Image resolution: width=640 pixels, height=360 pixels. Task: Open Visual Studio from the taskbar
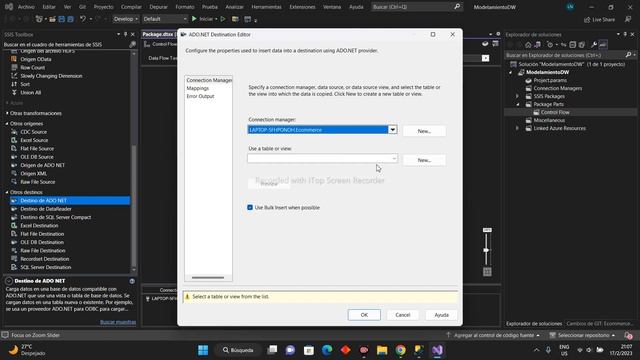click(437, 350)
